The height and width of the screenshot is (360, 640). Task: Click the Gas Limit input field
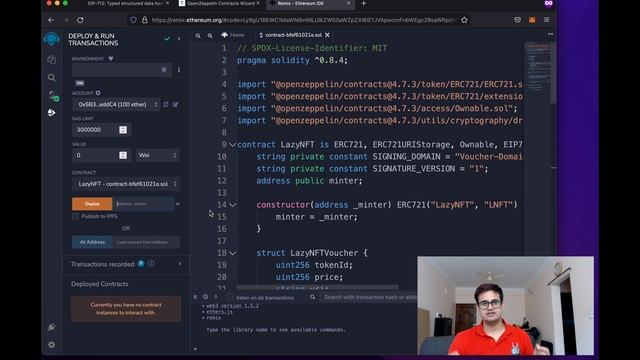[x=96, y=130]
